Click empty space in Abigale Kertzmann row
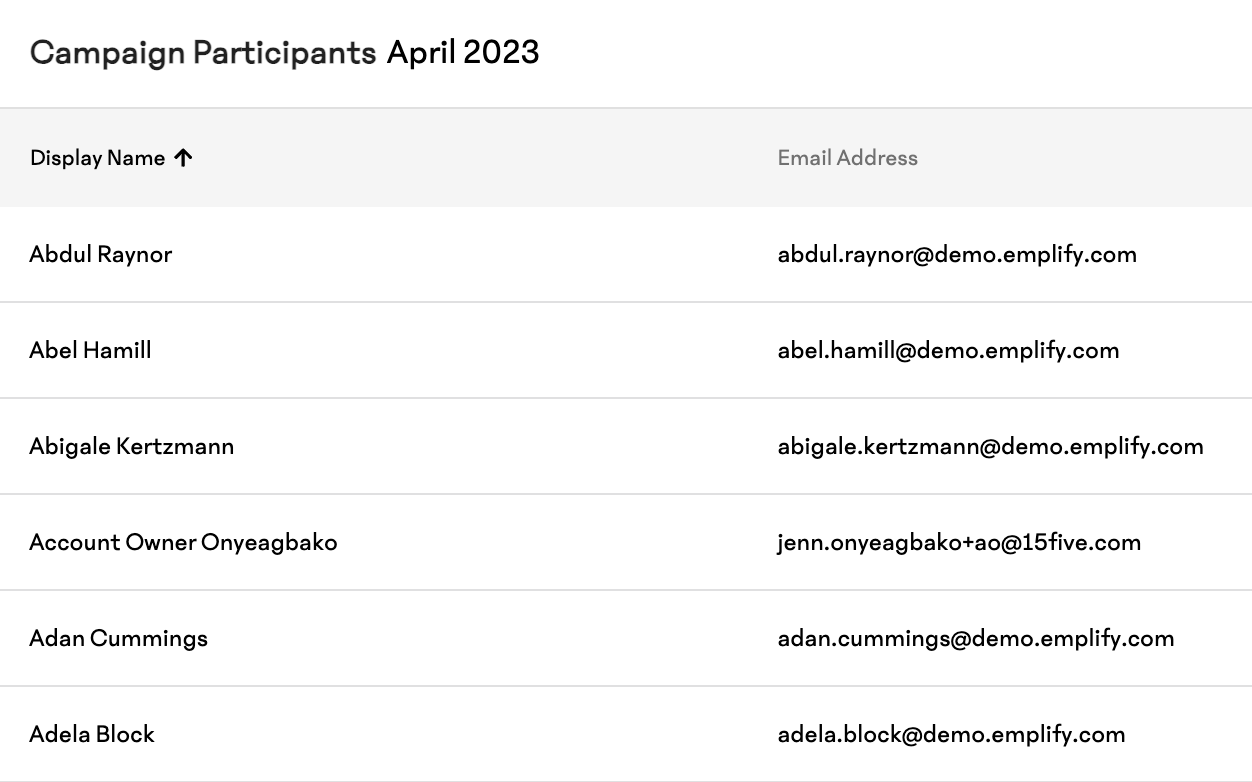1252x782 pixels. [506, 446]
